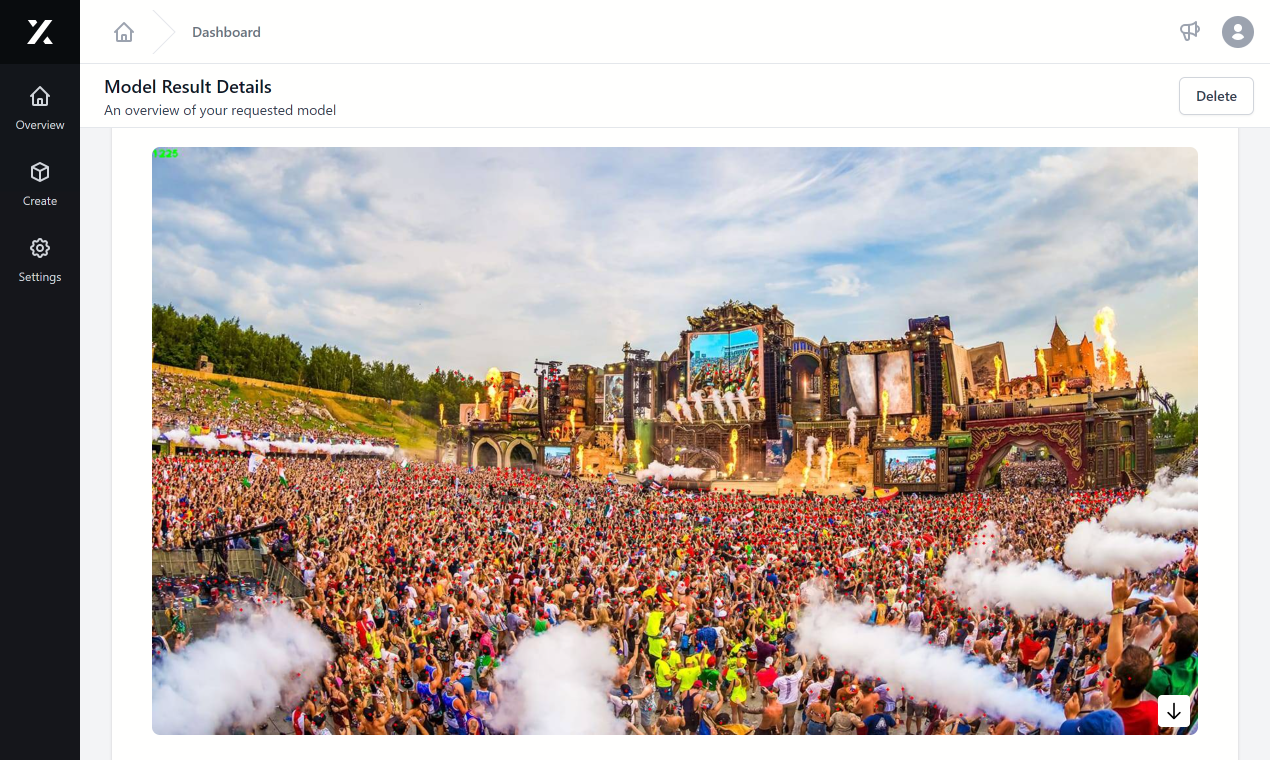Click the large stage screen in the image

point(724,360)
